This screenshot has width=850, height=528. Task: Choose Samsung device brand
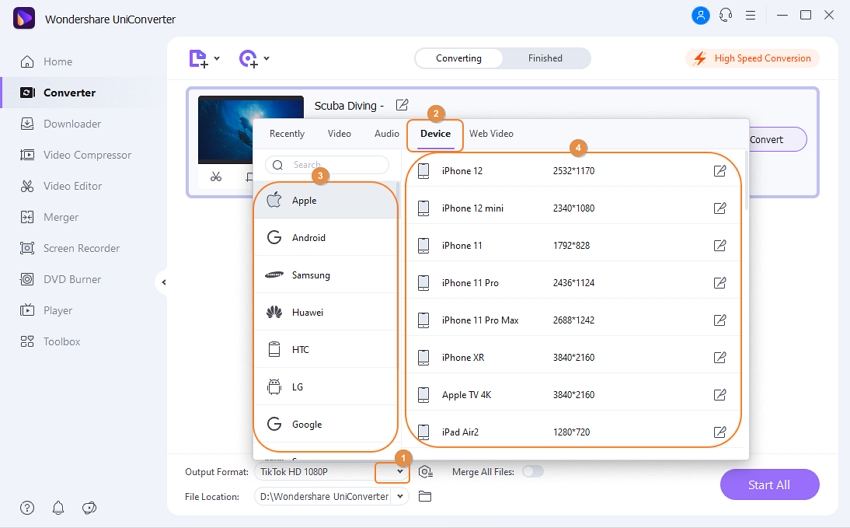tap(326, 275)
